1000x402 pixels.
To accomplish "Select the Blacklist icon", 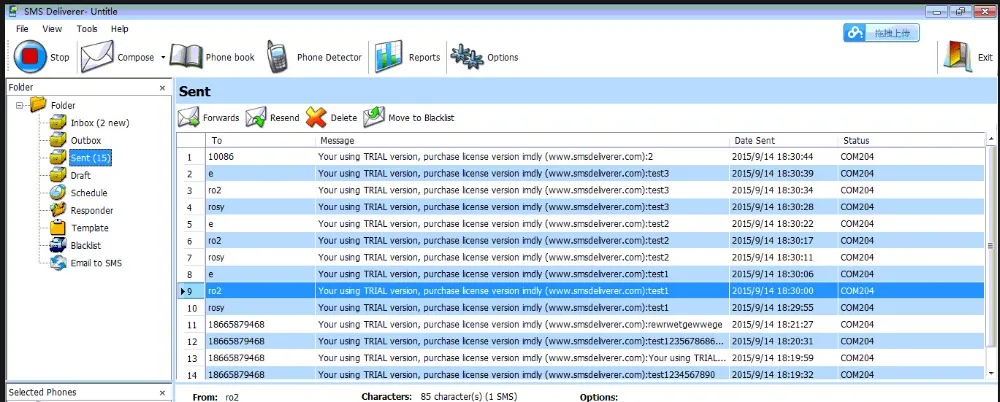I will [x=59, y=245].
